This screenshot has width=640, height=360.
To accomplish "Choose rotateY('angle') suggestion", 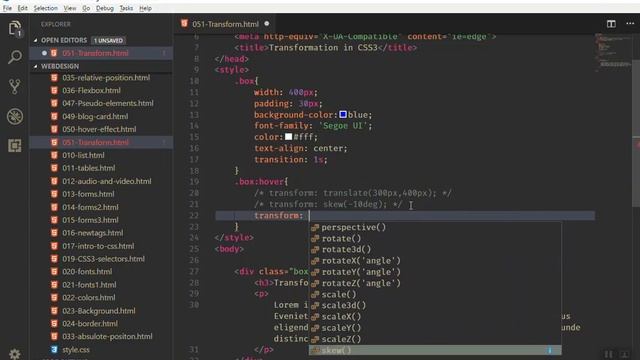I will (435, 272).
